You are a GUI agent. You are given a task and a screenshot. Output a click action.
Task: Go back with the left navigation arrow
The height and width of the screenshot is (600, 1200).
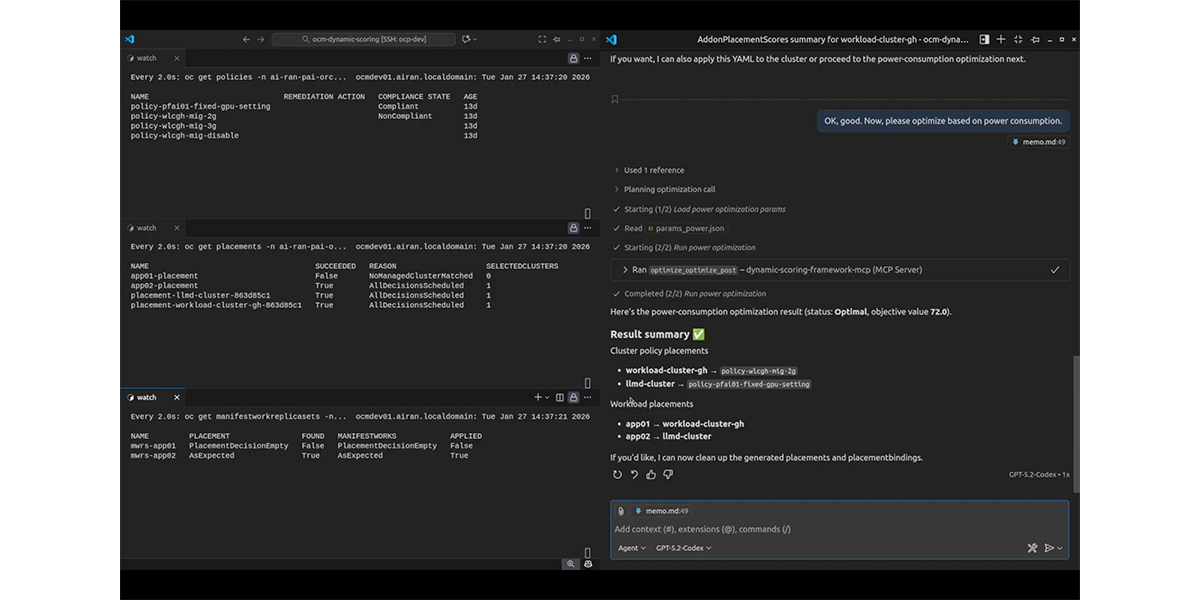[247, 40]
